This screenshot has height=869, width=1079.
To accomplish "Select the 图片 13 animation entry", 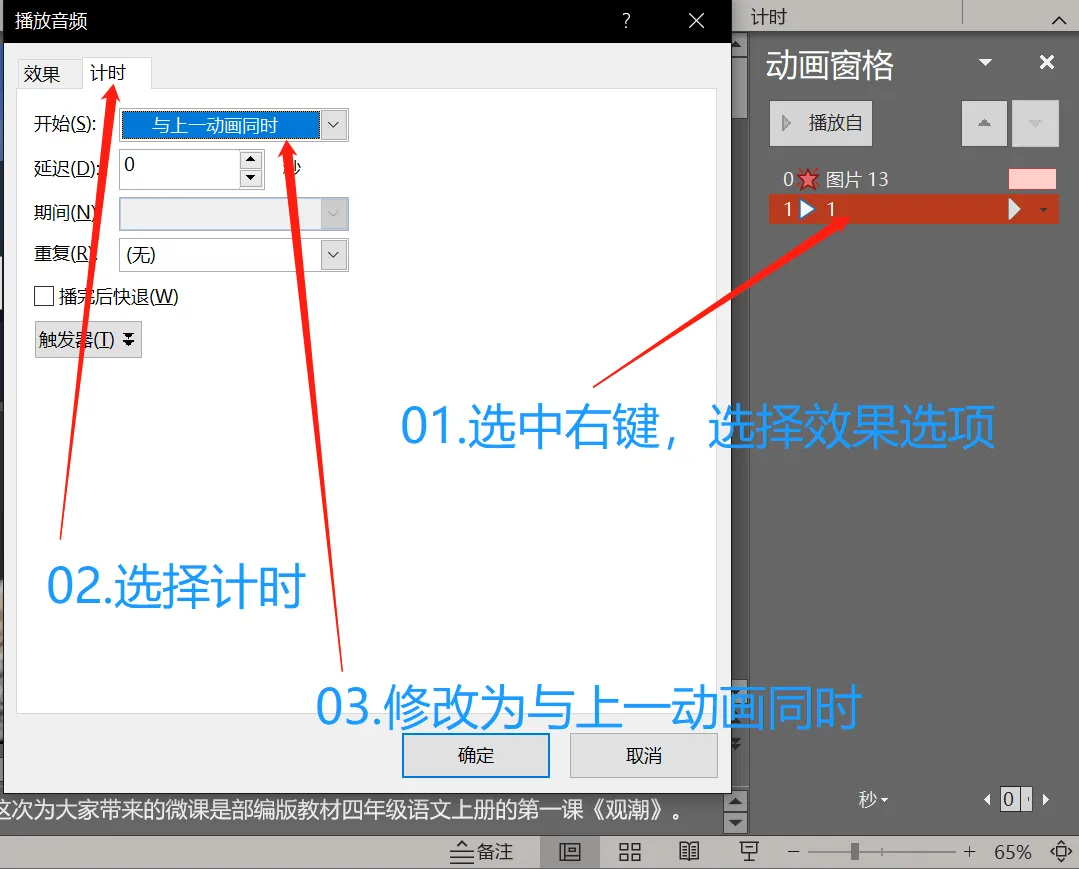I will pyautogui.click(x=913, y=180).
